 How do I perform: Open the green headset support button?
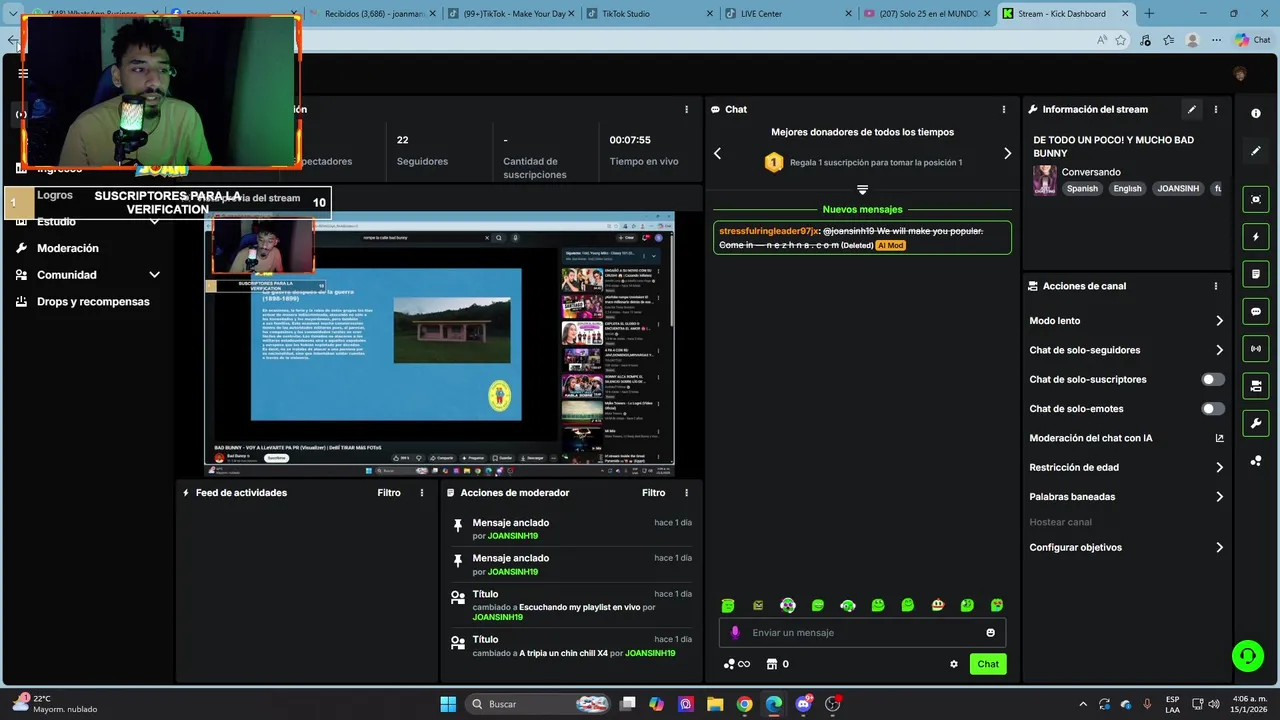pos(1247,656)
